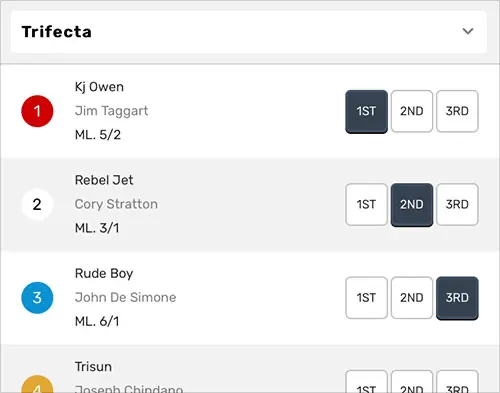Click the yellow number 4 saddle badge
The image size is (500, 393).
point(37,384)
